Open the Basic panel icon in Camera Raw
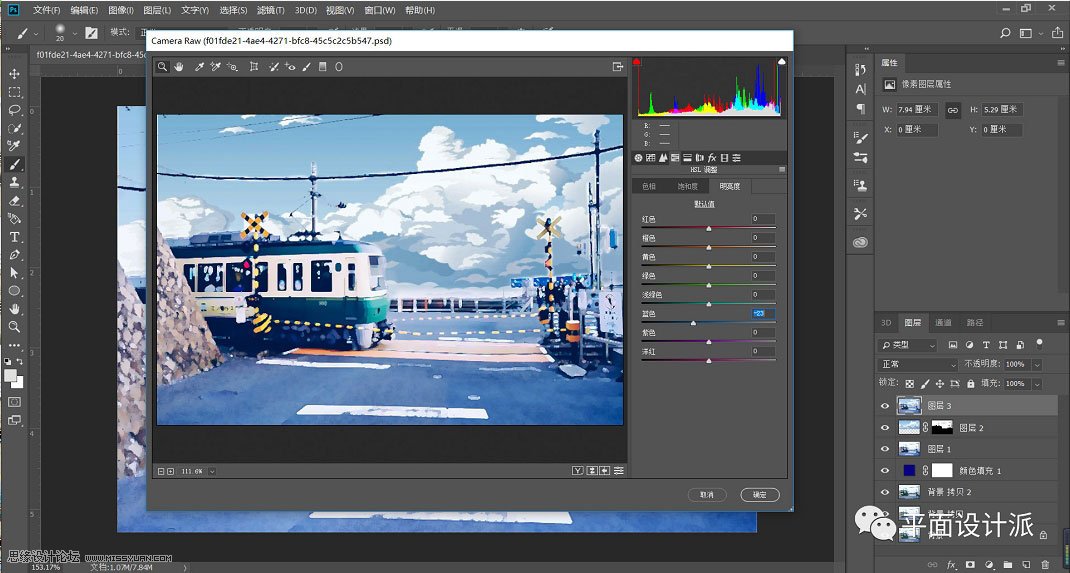 click(639, 158)
